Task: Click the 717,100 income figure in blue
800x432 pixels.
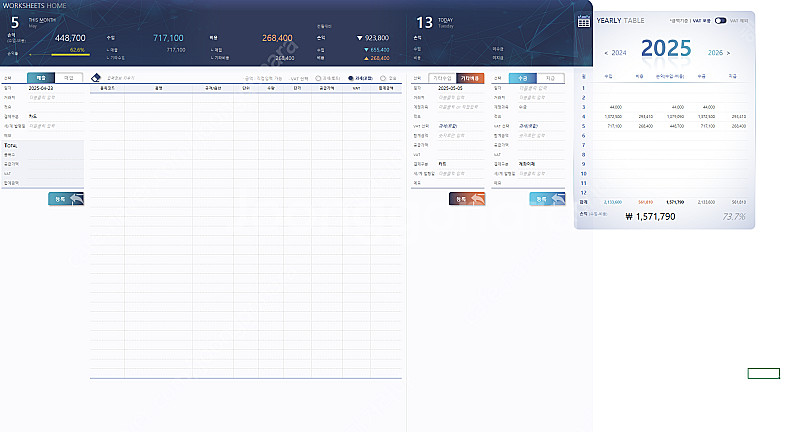Action: 168,38
